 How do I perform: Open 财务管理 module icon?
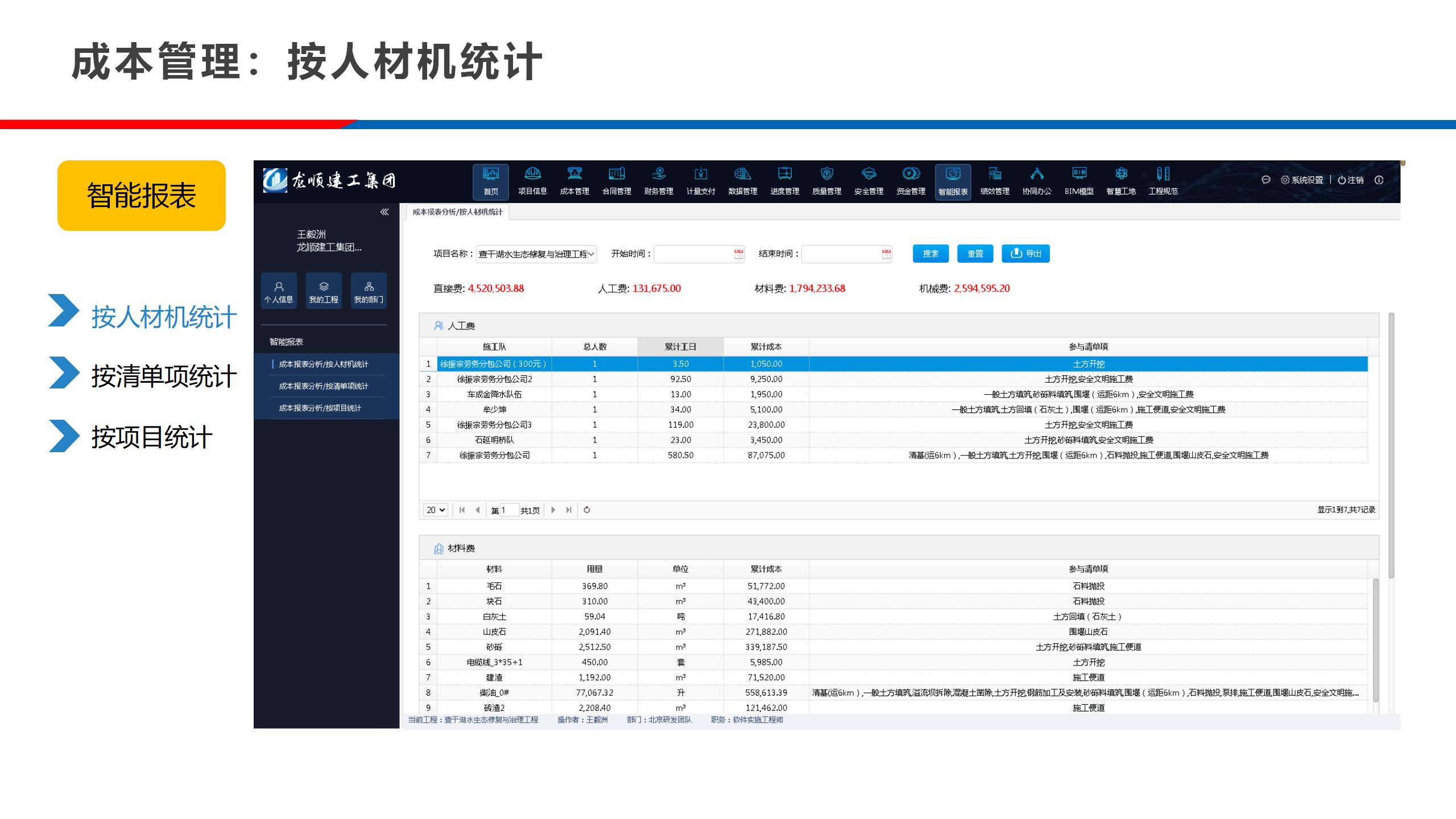click(x=659, y=181)
